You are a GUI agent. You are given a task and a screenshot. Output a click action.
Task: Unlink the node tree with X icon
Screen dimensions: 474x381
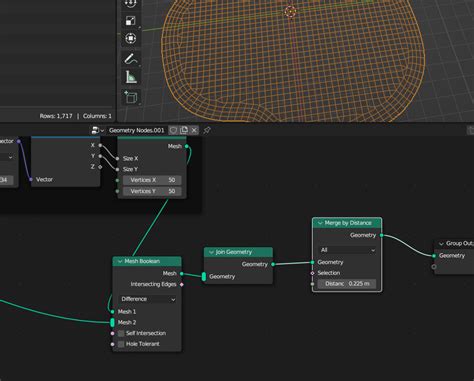(194, 130)
